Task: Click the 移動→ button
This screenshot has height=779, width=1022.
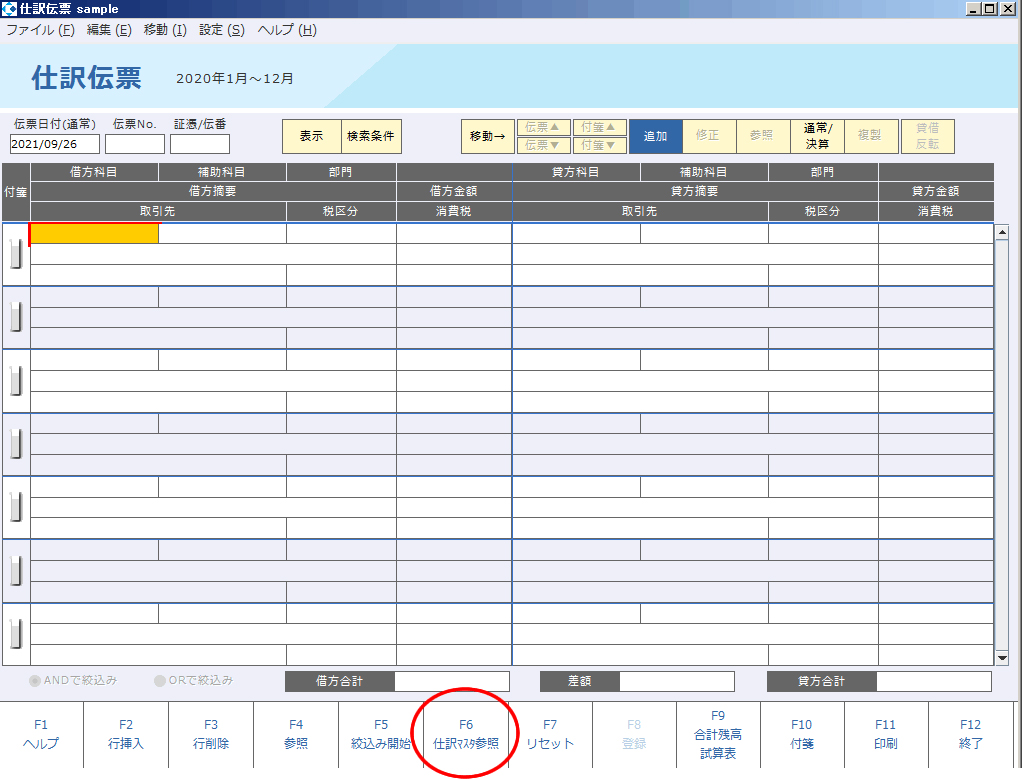Action: 488,136
